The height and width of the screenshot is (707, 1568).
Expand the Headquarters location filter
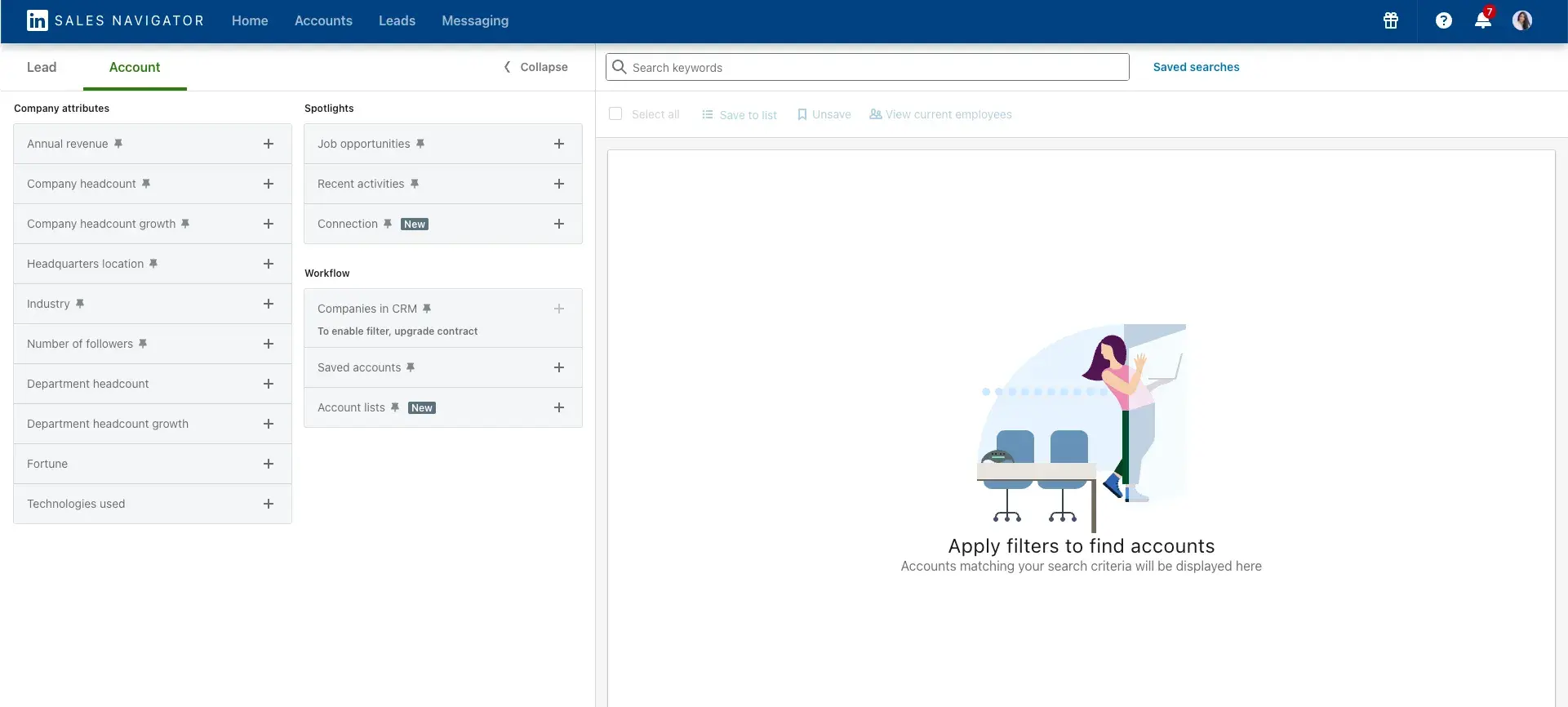point(268,264)
